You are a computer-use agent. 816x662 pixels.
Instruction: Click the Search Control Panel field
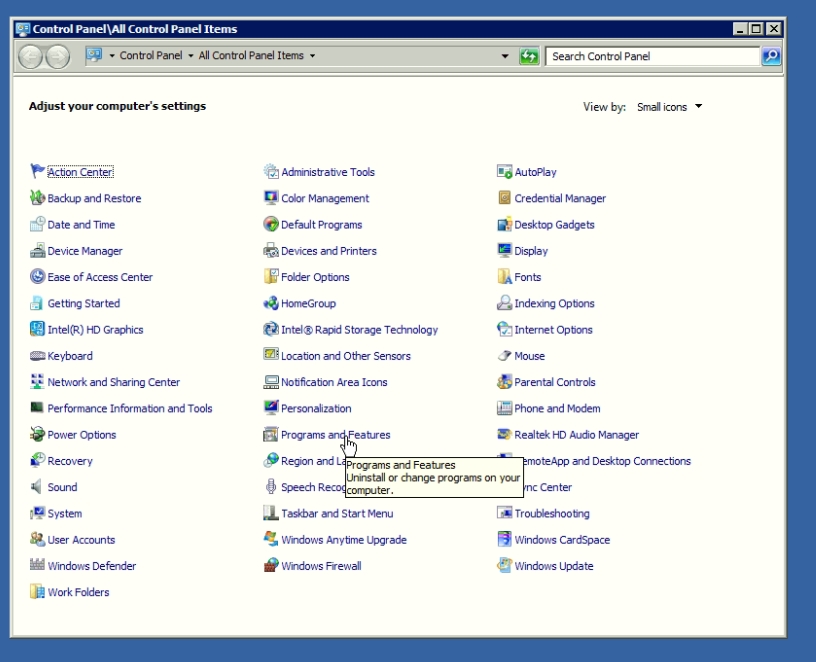pyautogui.click(x=653, y=56)
